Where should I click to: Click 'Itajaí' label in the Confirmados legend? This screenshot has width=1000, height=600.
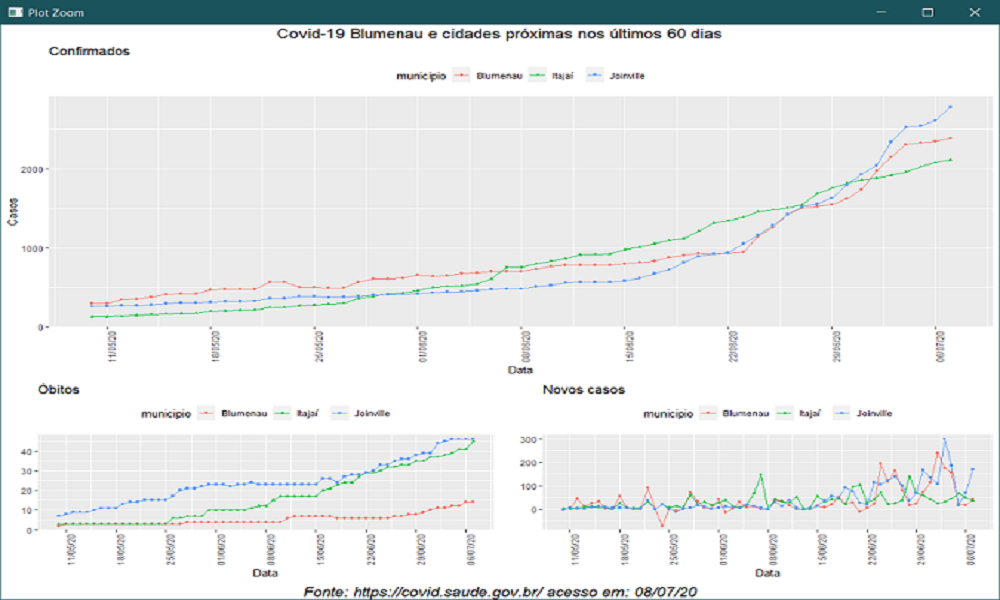[562, 76]
